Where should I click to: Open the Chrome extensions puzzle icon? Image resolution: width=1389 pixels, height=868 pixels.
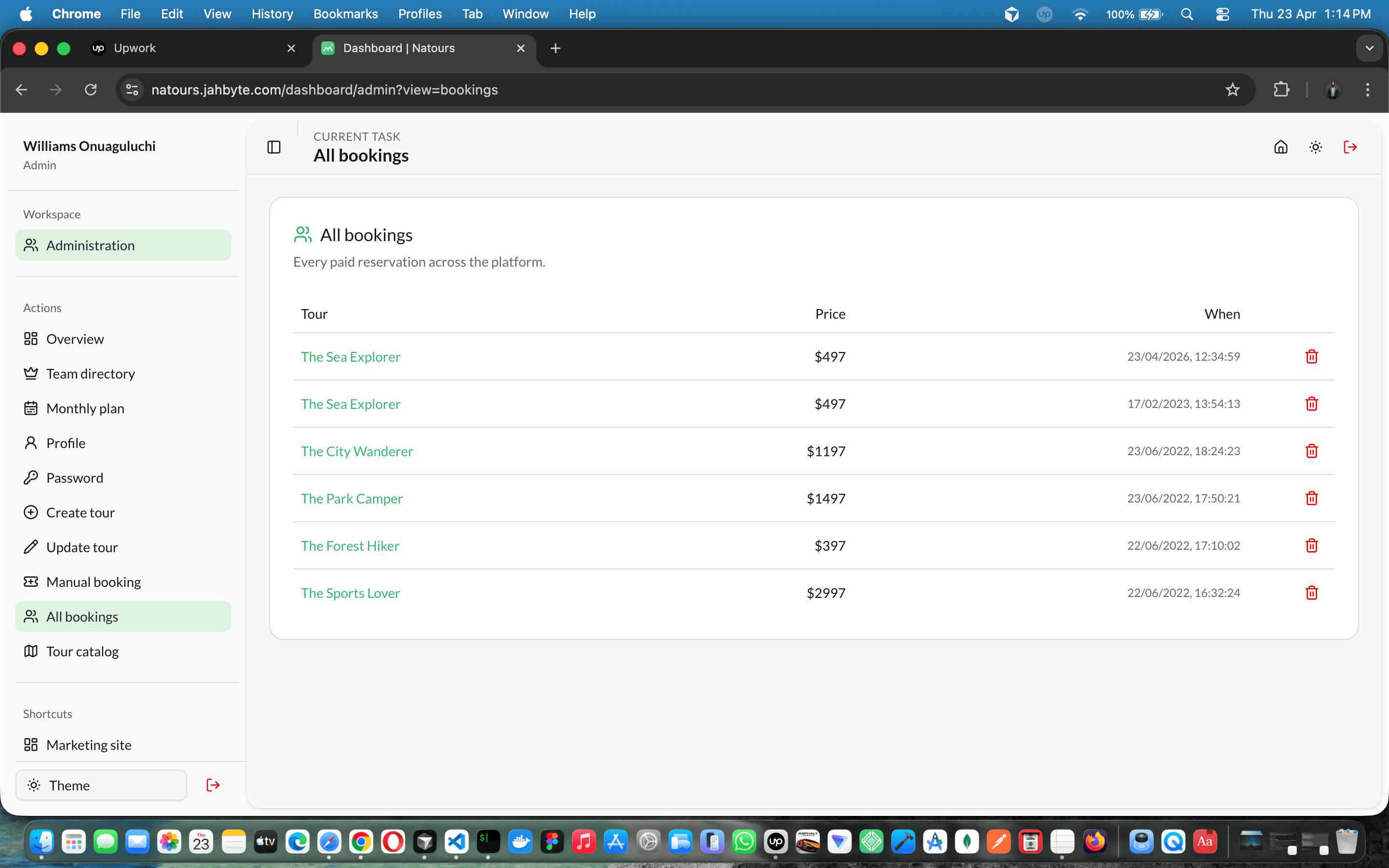pyautogui.click(x=1281, y=90)
